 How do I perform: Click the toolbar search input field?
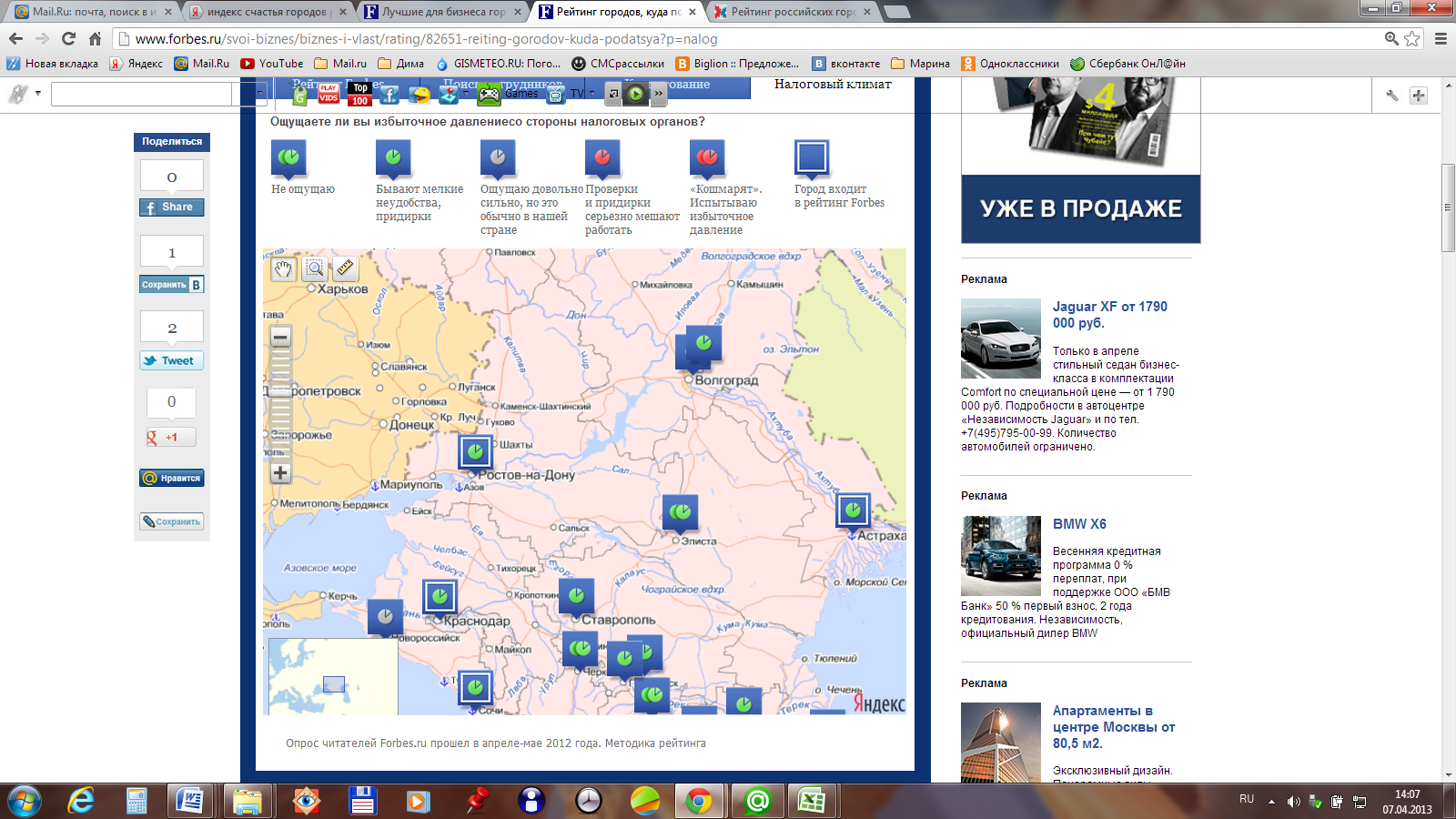click(143, 94)
